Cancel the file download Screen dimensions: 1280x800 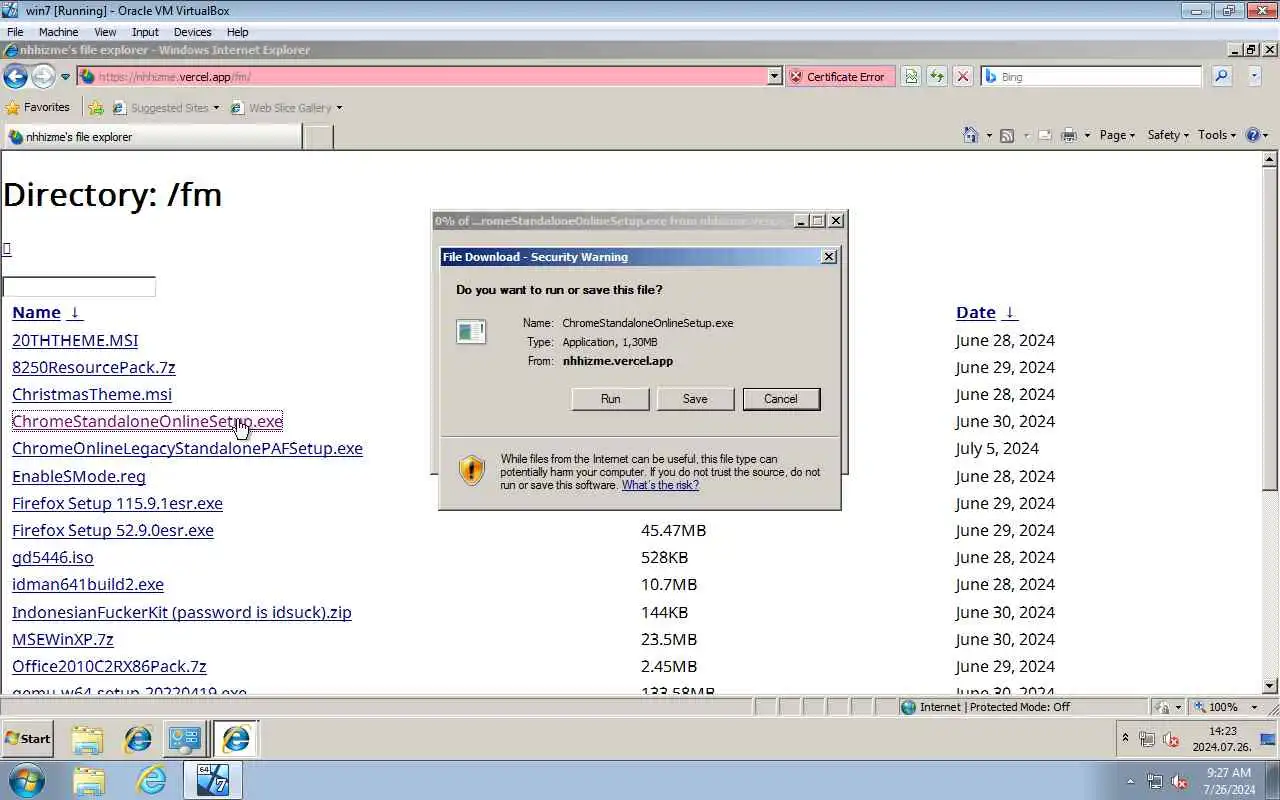coord(781,399)
